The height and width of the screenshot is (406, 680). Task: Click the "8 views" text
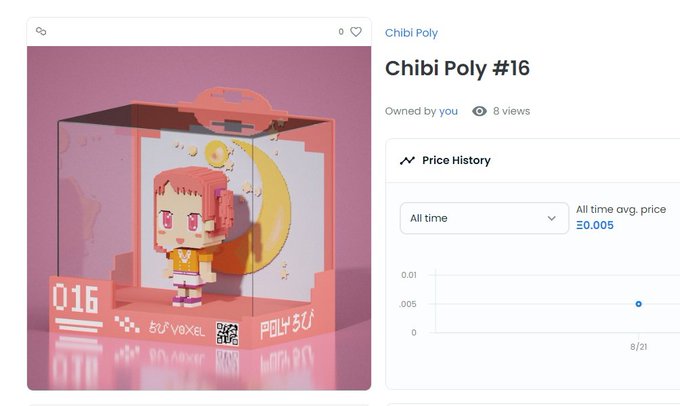pyautogui.click(x=511, y=111)
